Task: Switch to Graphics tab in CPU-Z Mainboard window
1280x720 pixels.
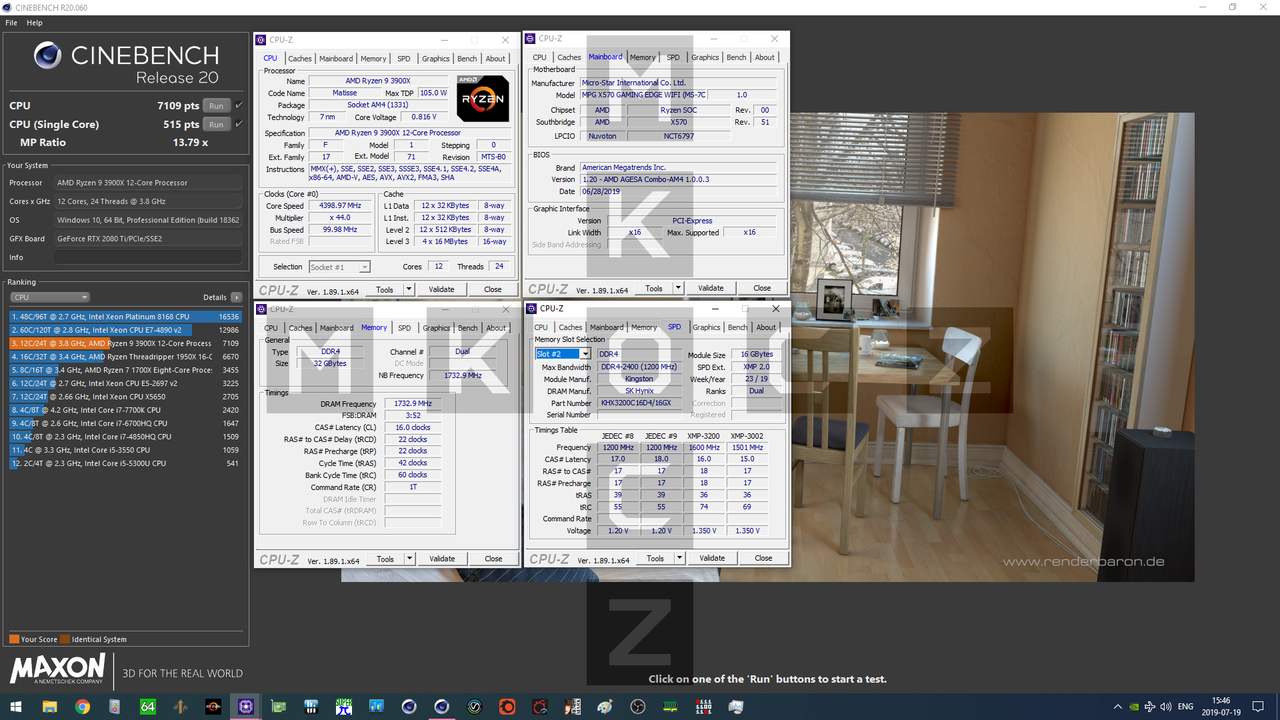Action: (705, 58)
